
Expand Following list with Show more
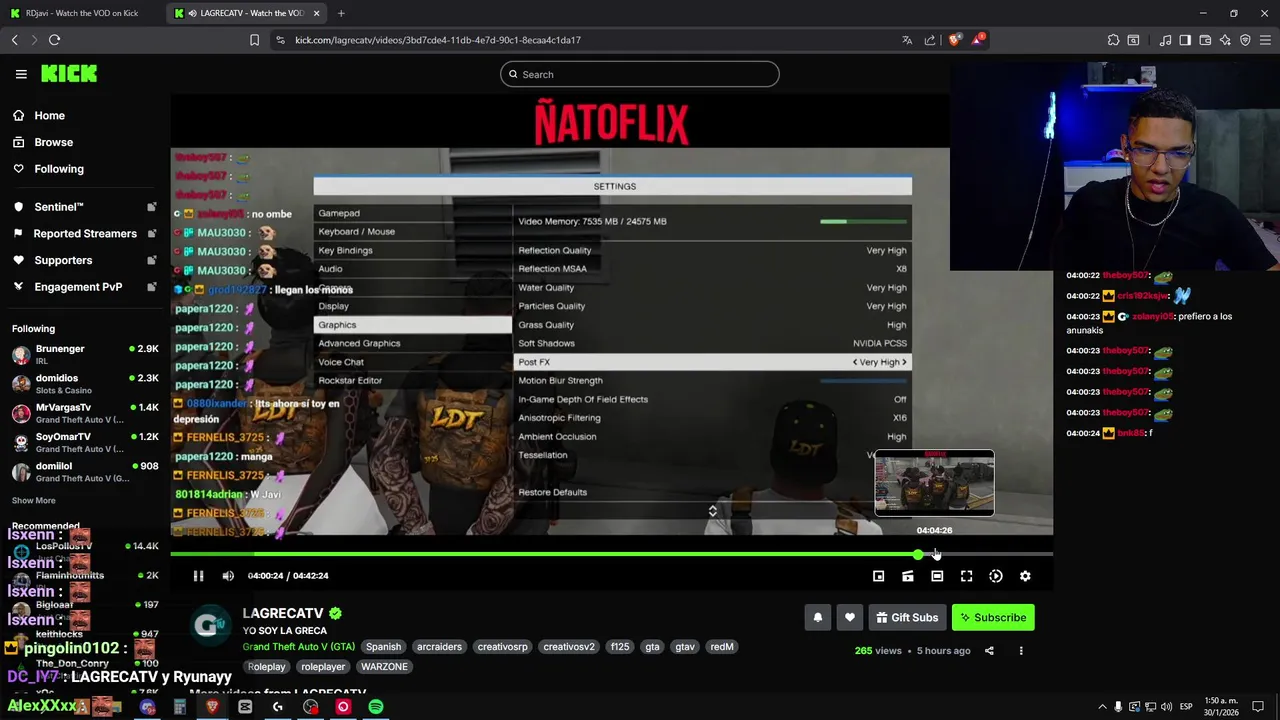[33, 501]
